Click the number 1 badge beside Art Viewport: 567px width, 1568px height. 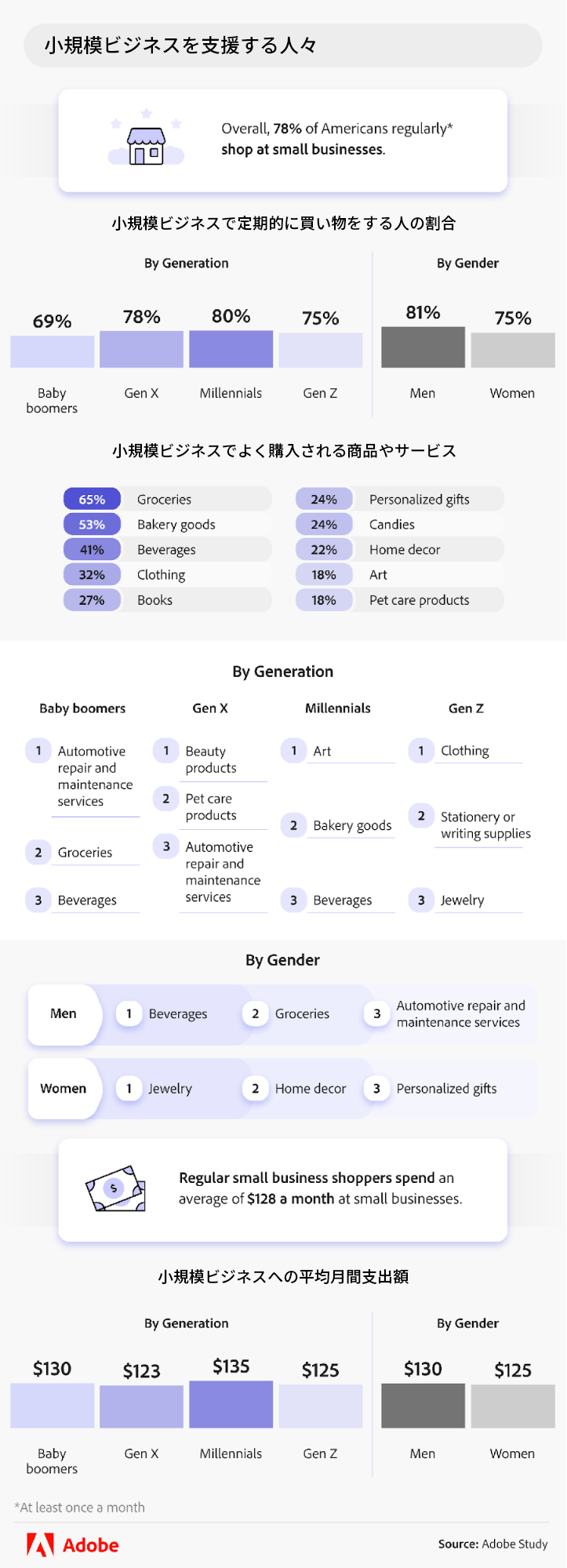(293, 751)
